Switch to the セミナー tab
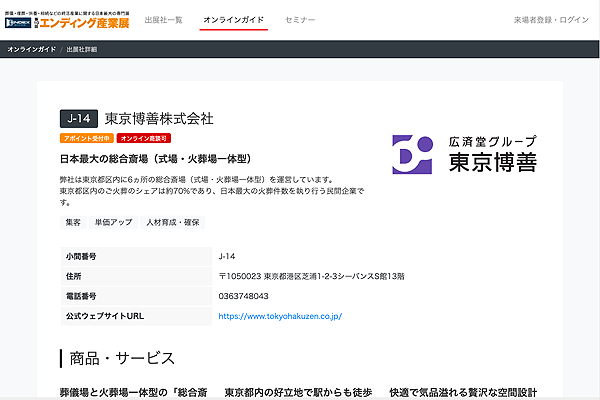This screenshot has width=600, height=400. [x=300, y=20]
